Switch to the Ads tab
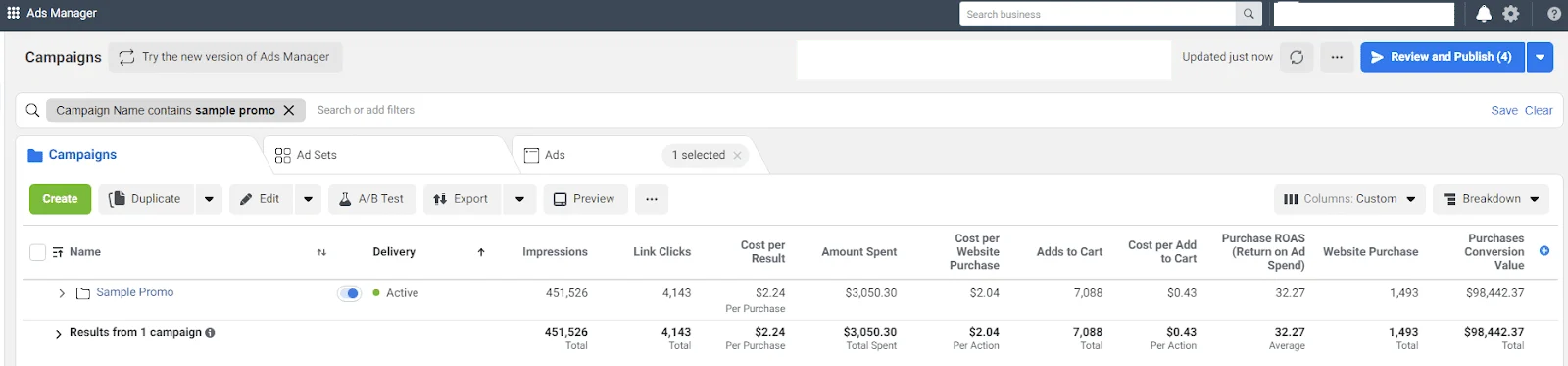This screenshot has height=366, width=1568. point(555,155)
